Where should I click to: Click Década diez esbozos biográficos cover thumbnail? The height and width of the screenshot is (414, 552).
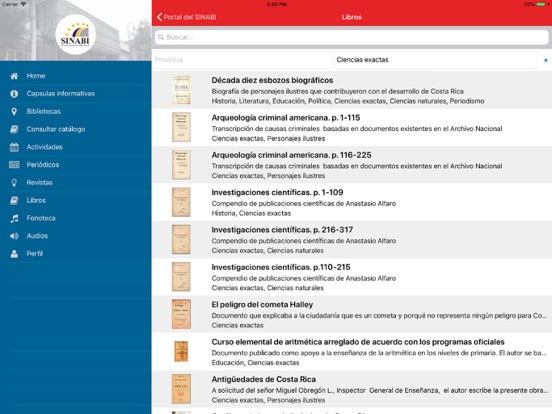[181, 90]
